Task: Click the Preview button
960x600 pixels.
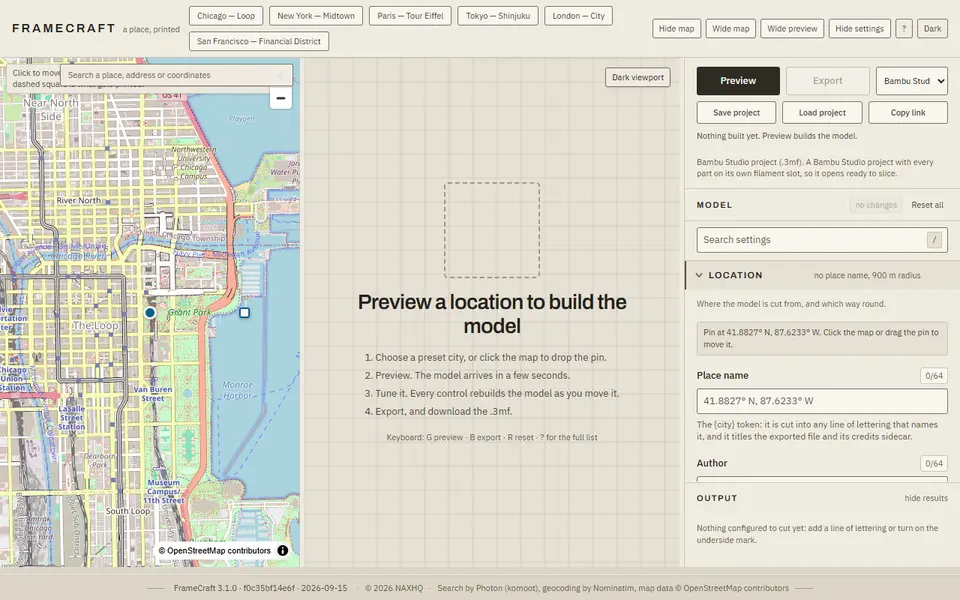Action: [738, 81]
